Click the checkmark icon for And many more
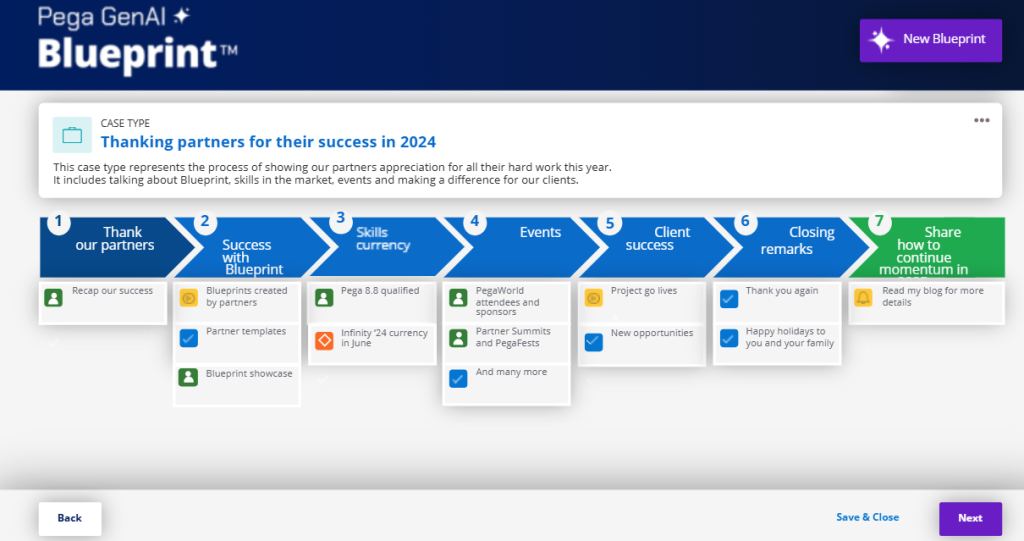 458,378
